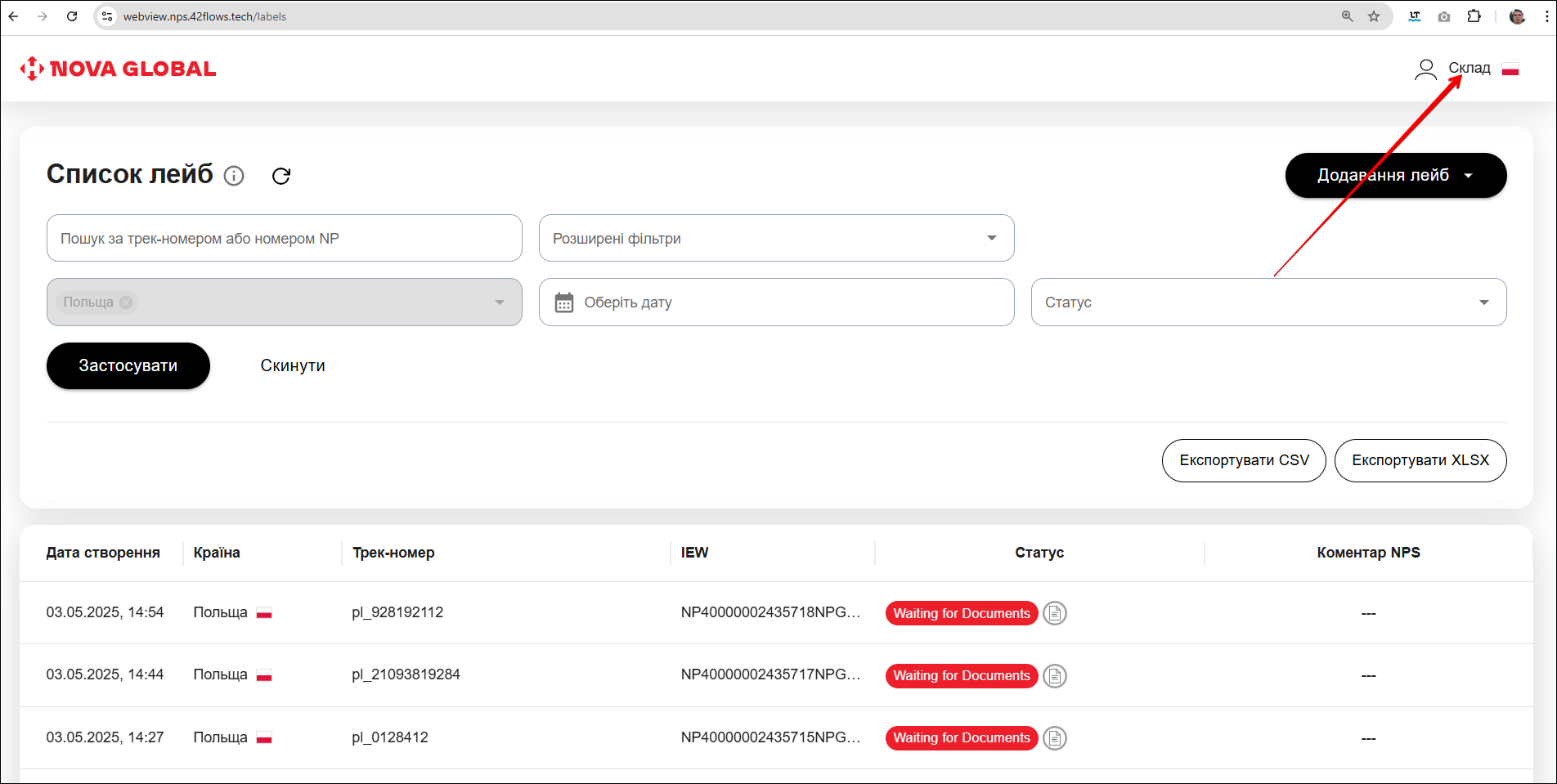Screen dimensions: 1557x784
Task: Click the info icon beside Список лейб
Action: pyautogui.click(x=234, y=176)
